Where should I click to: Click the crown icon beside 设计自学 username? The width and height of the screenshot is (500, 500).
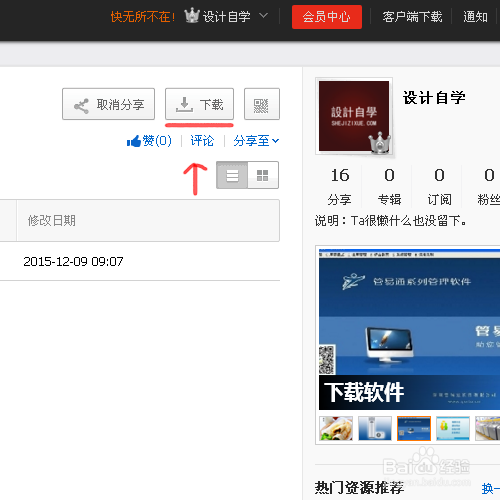point(192,16)
